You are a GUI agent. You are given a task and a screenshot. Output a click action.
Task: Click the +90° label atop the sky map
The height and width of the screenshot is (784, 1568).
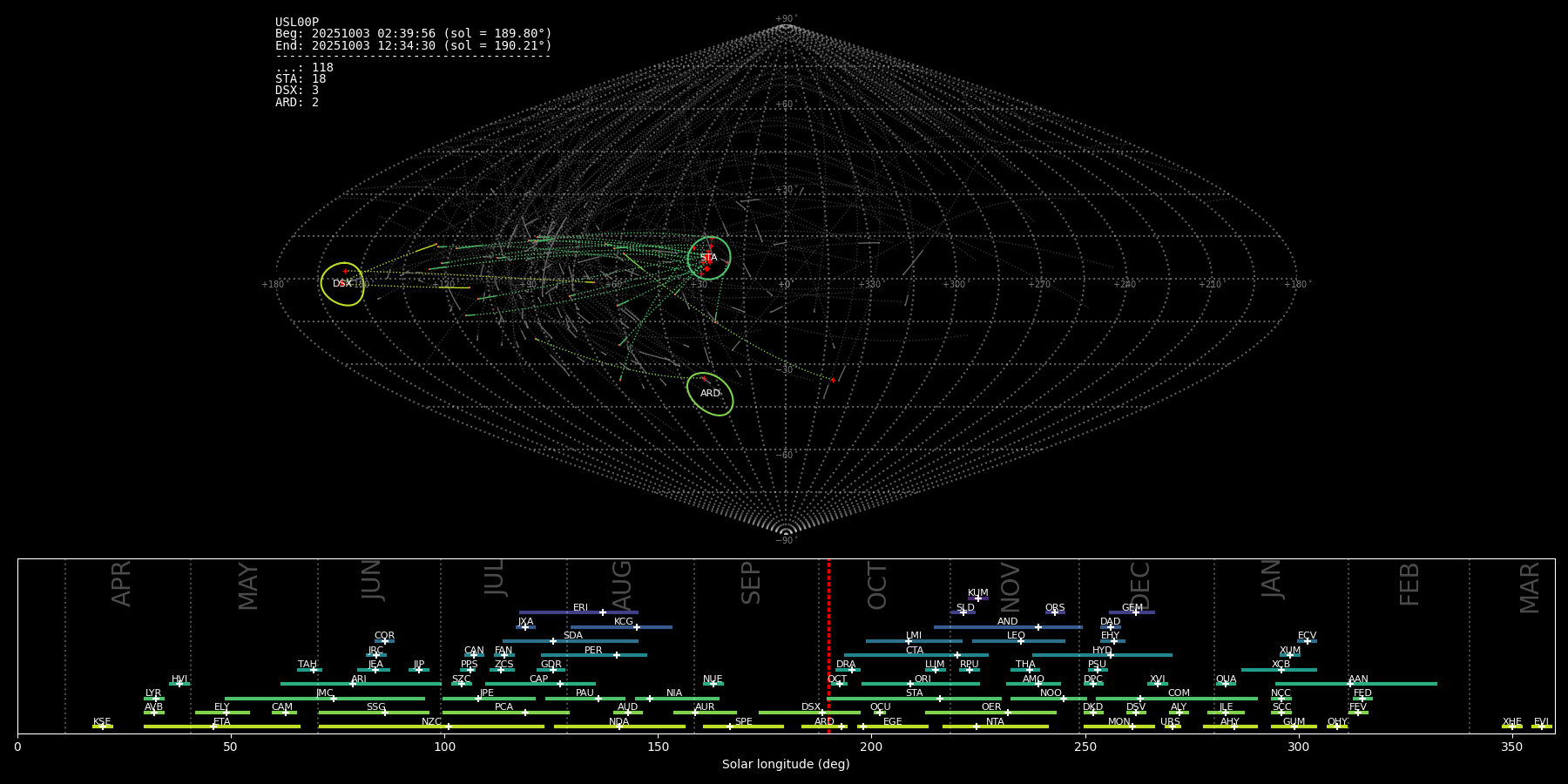pyautogui.click(x=786, y=18)
